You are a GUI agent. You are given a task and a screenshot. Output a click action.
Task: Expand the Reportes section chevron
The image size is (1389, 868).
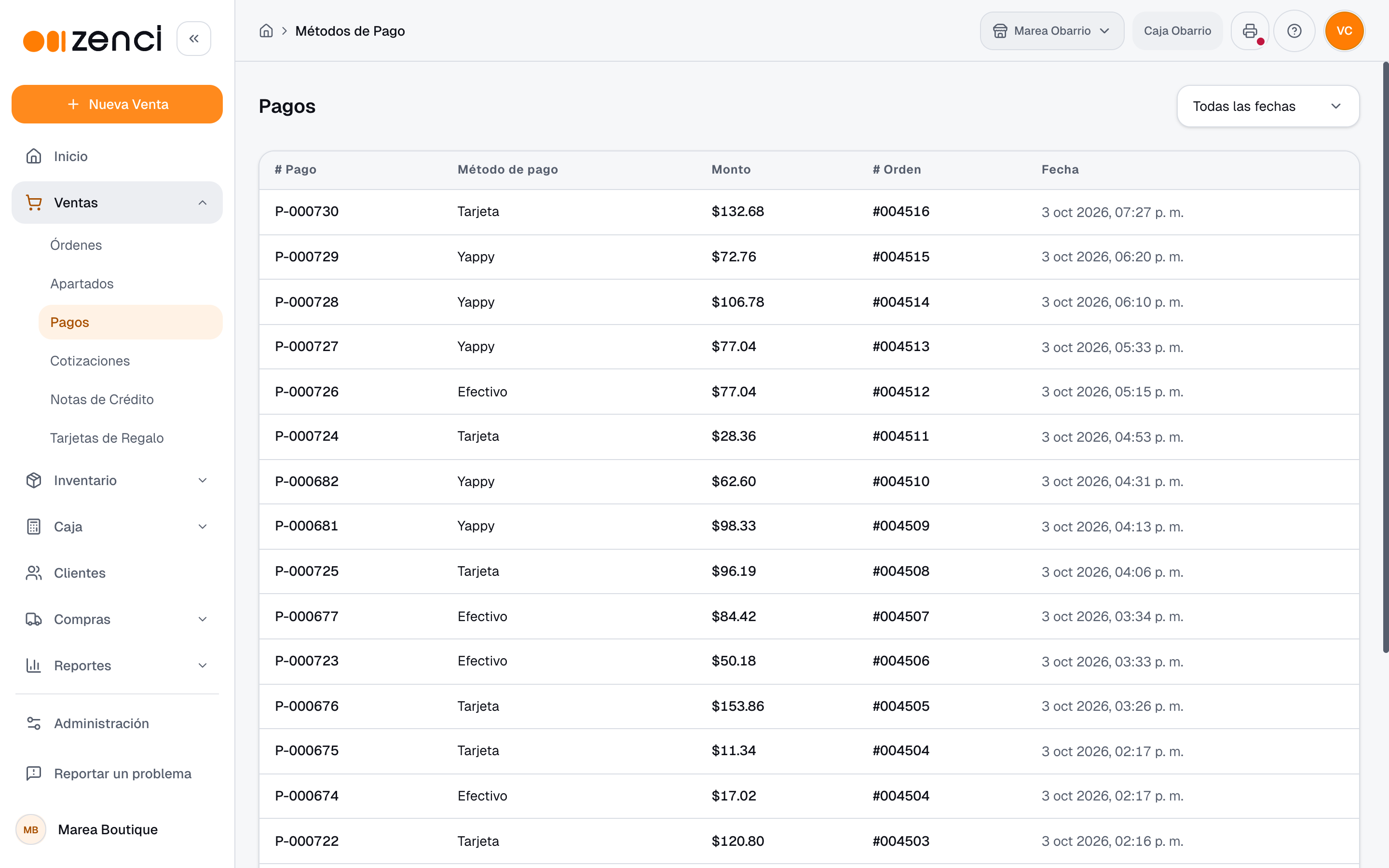pos(203,665)
